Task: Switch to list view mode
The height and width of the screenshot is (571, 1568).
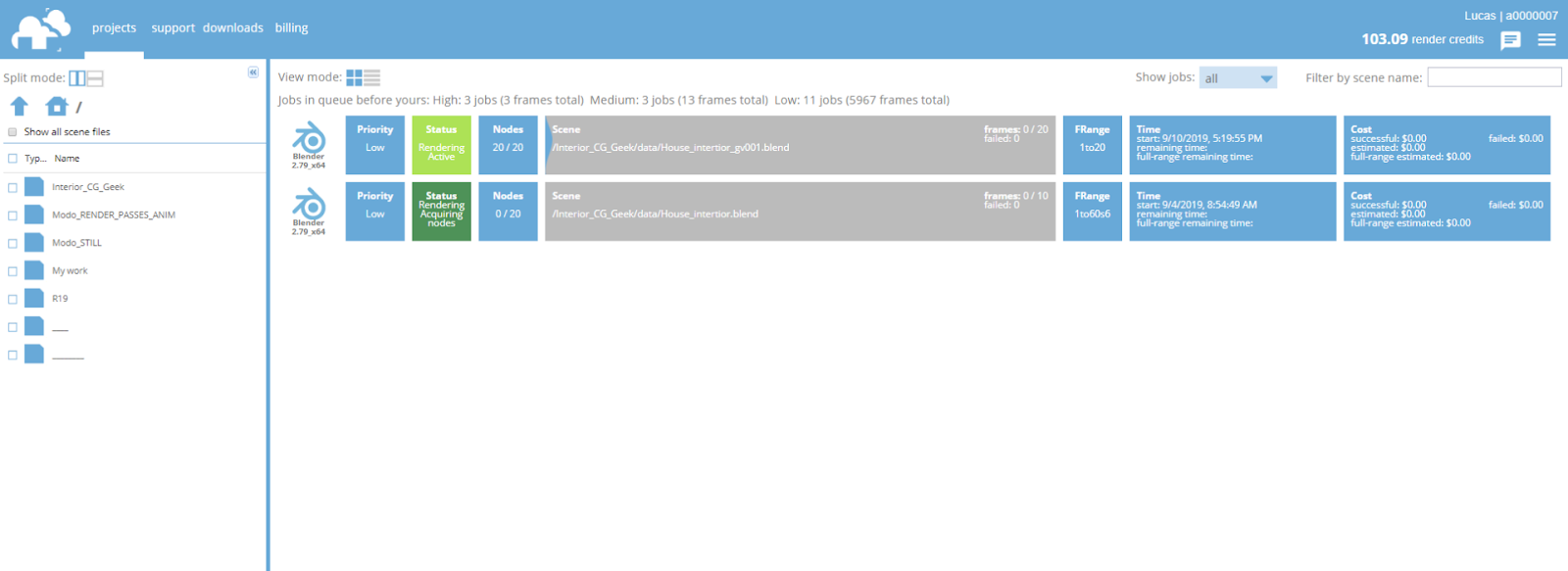Action: [371, 77]
